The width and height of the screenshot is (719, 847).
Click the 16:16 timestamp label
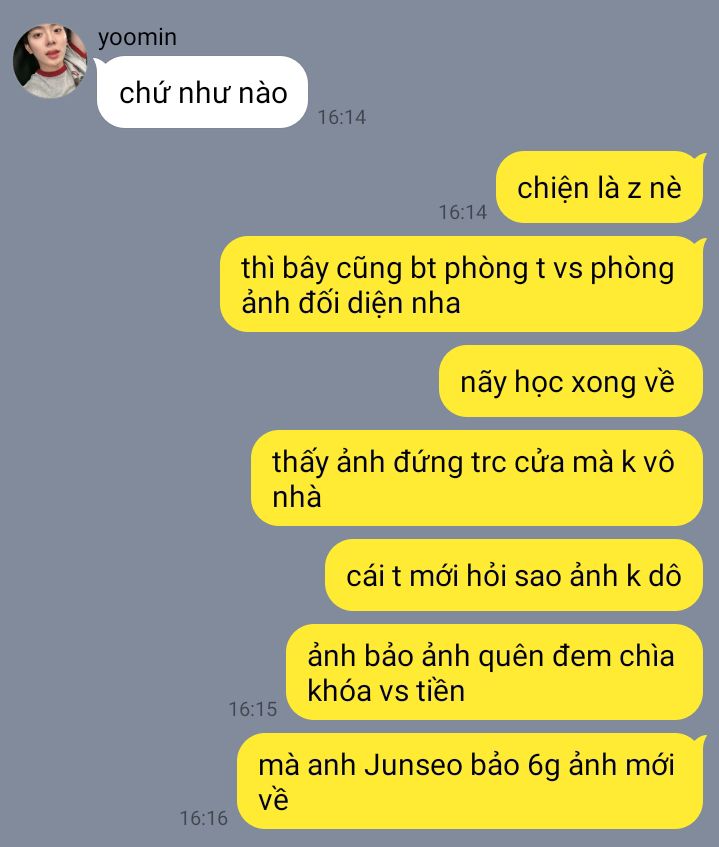tap(203, 818)
